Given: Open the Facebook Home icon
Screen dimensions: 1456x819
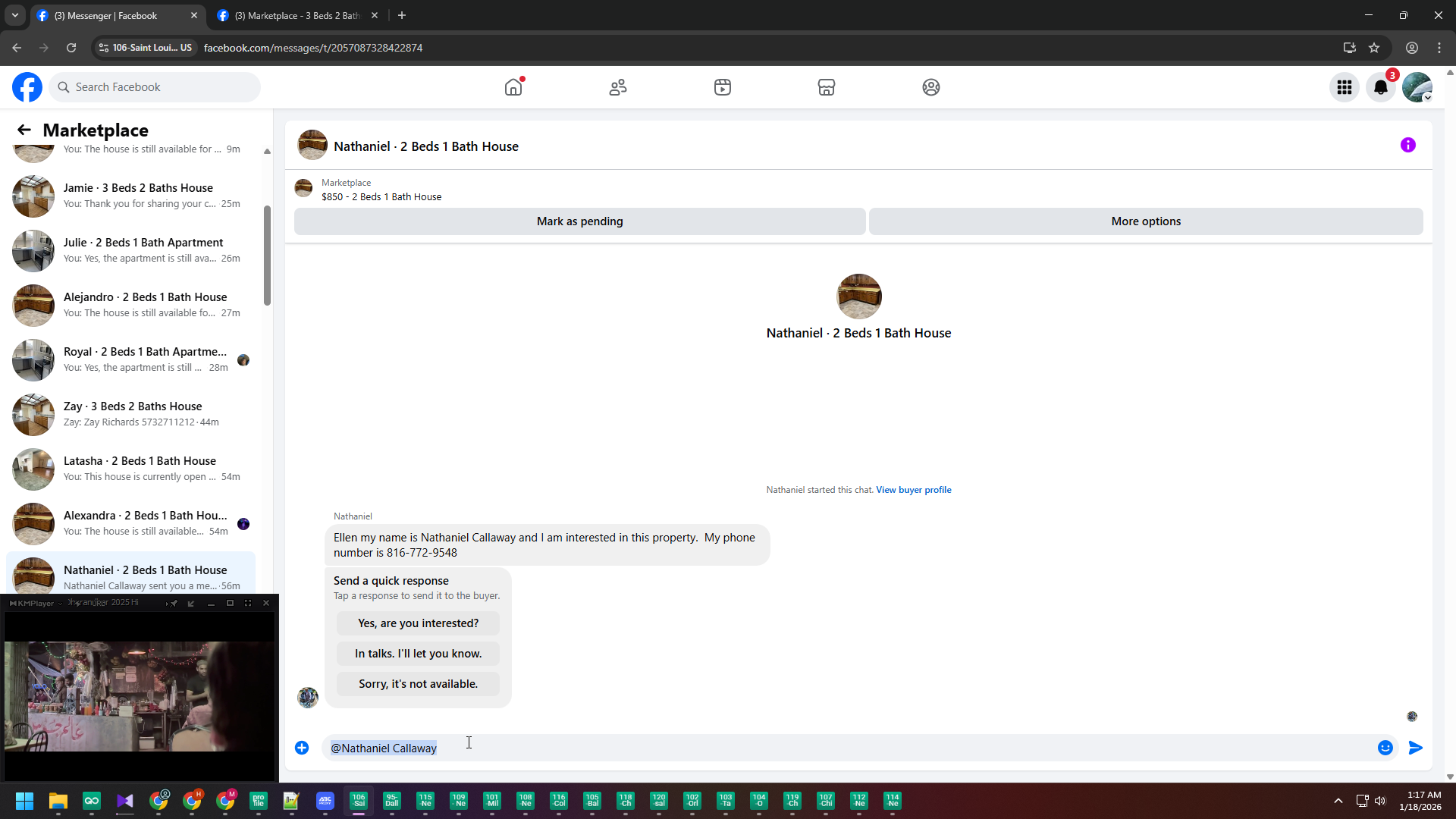Looking at the screenshot, I should [x=513, y=87].
